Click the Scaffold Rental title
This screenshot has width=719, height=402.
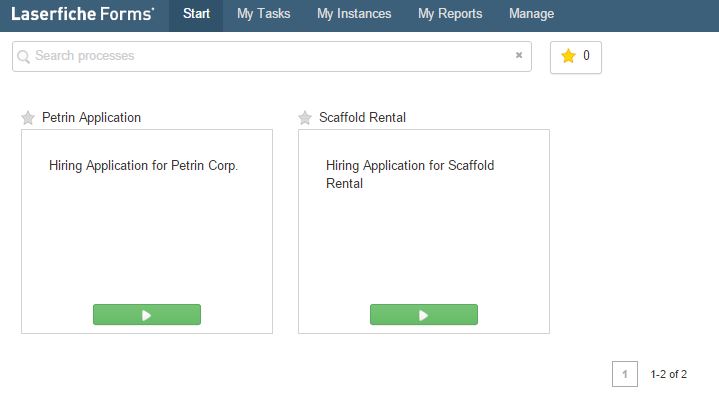pyautogui.click(x=362, y=118)
